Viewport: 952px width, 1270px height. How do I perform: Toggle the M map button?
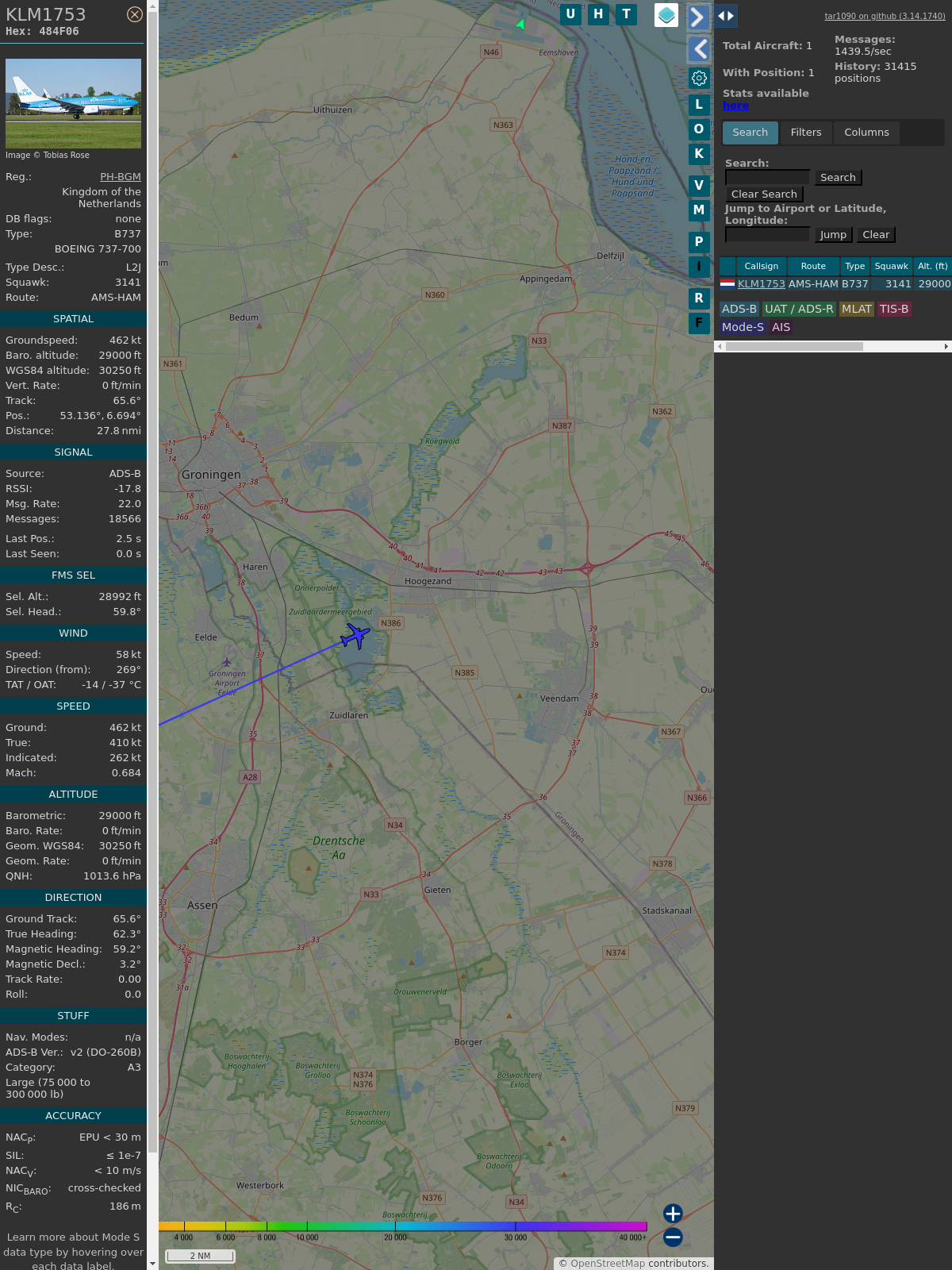(699, 210)
